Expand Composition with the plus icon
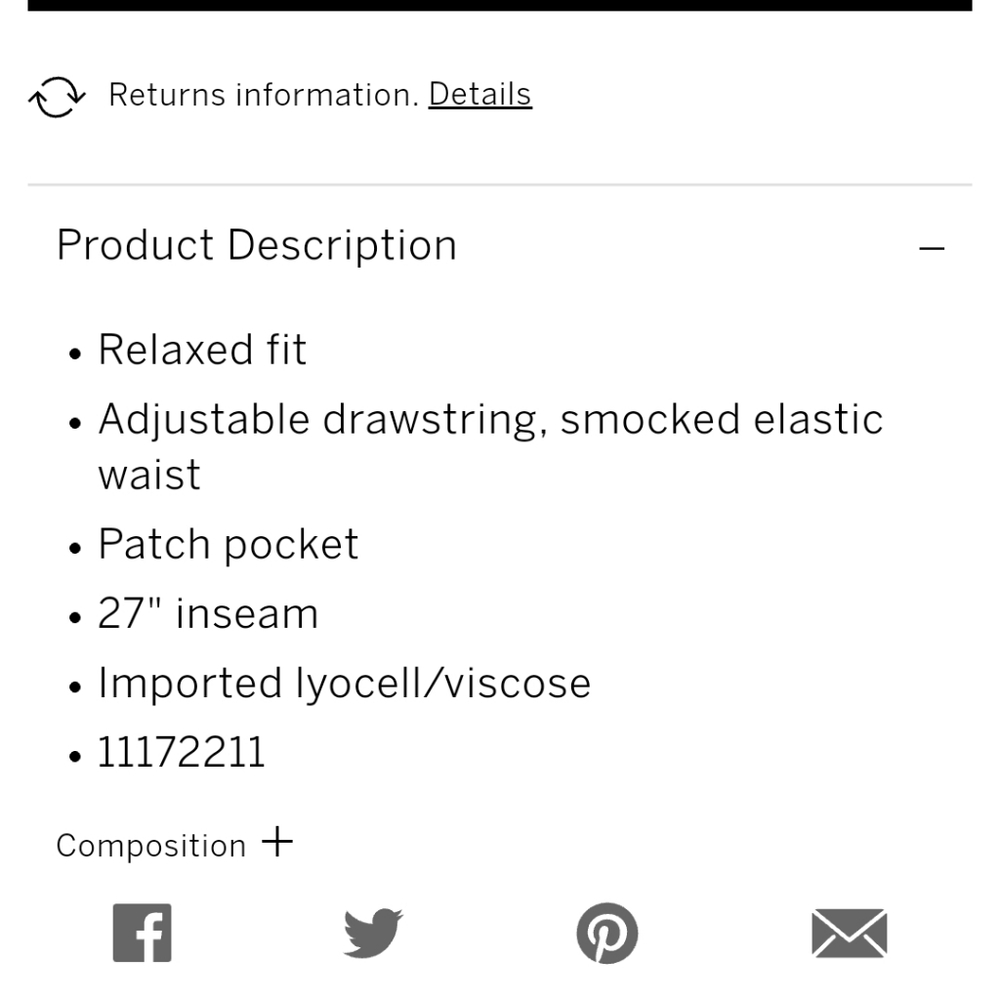Image resolution: width=1000 pixels, height=1000 pixels. [x=277, y=842]
